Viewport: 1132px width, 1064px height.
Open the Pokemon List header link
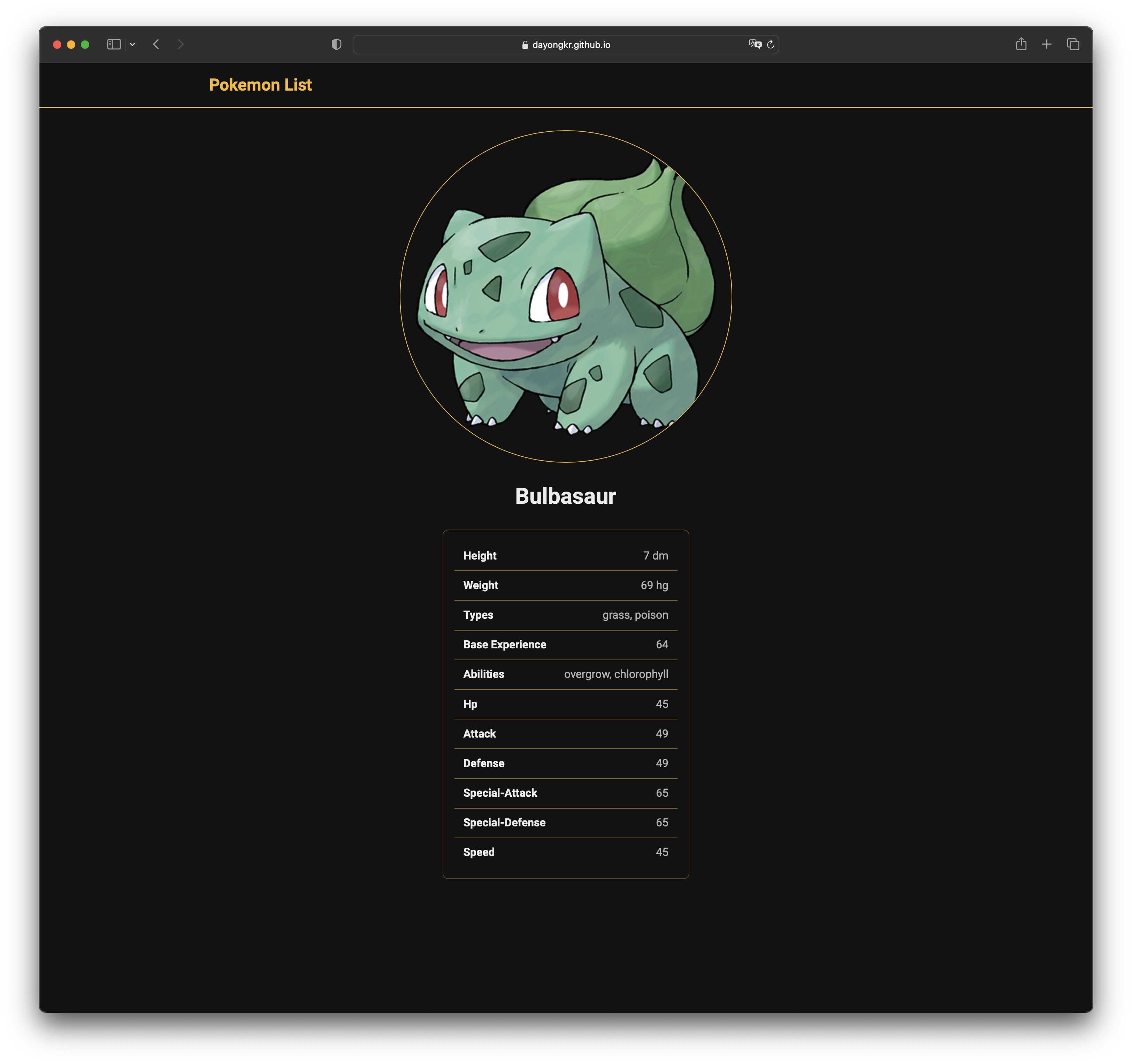[260, 85]
